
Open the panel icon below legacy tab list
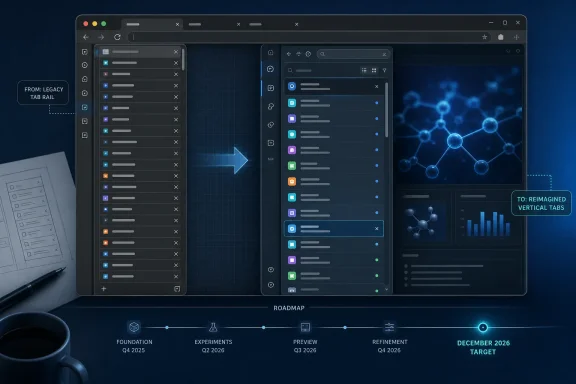coord(177,289)
